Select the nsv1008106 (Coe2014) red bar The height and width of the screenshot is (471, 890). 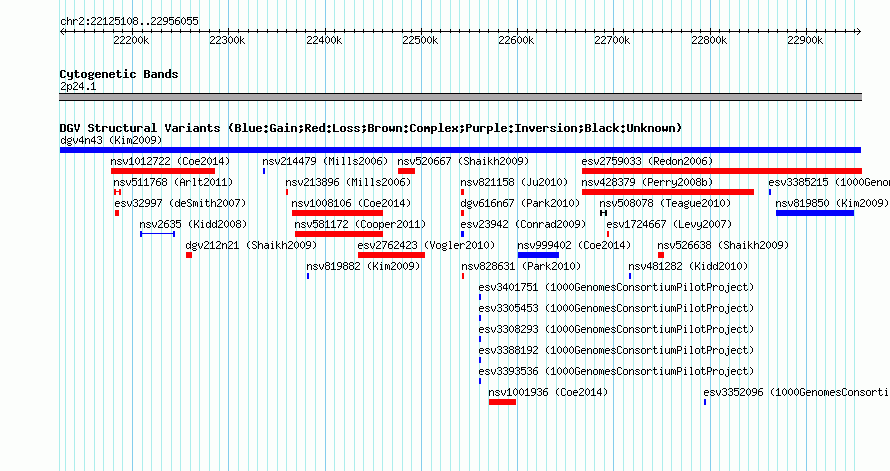337,213
